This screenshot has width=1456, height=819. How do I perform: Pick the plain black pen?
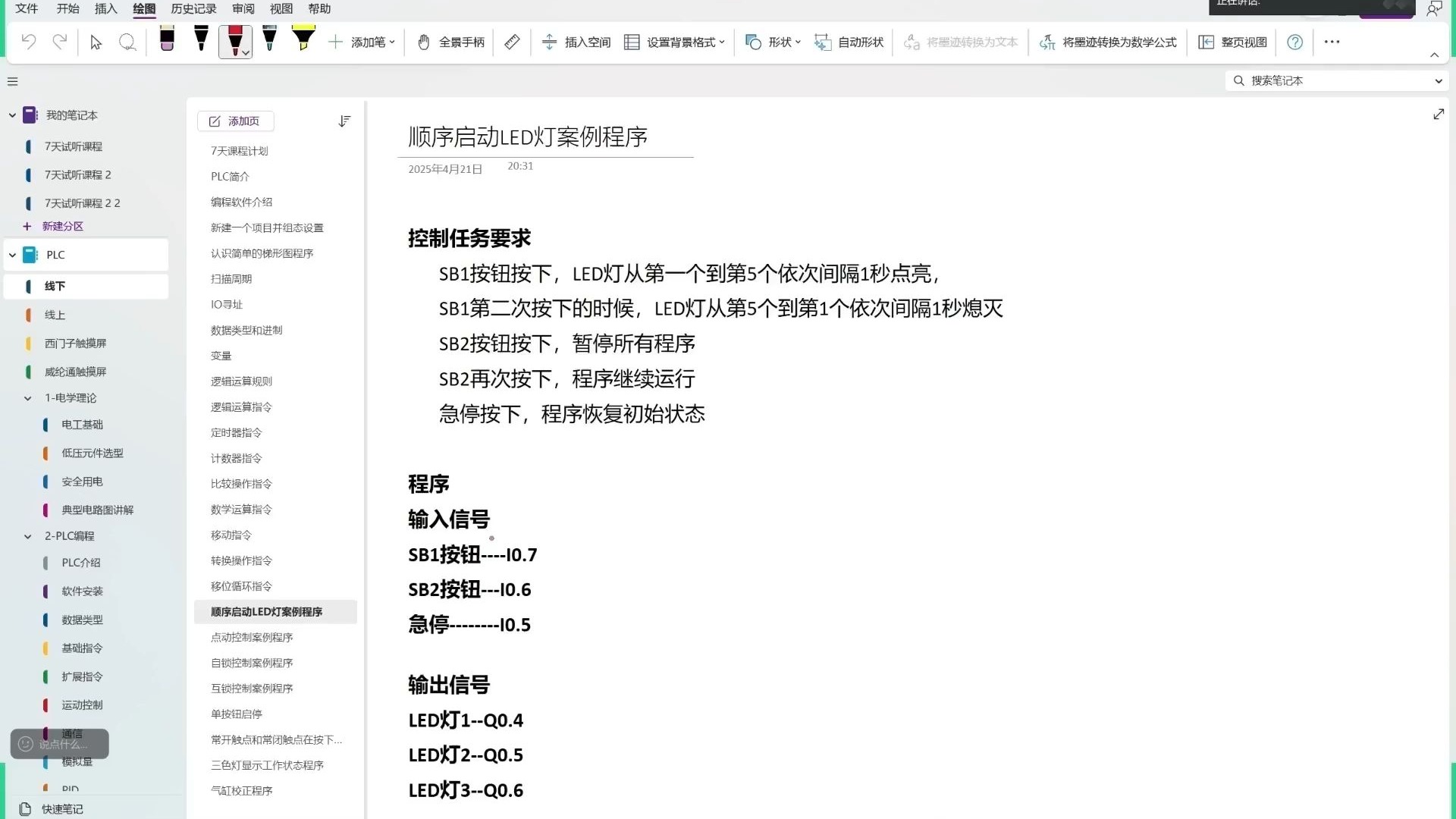(x=201, y=39)
